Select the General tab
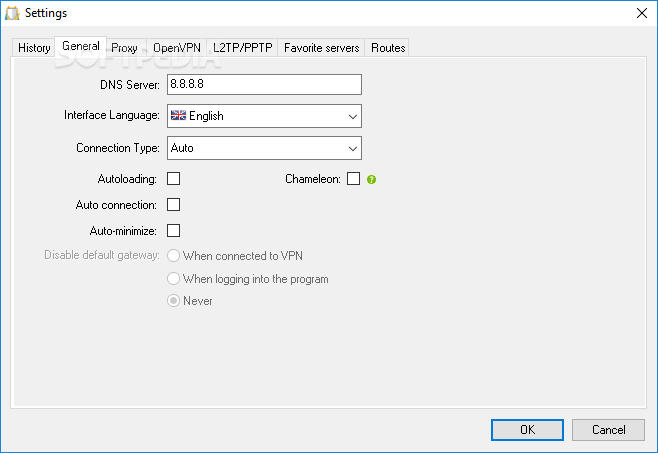Screen dimensions: 658x453 click(81, 46)
